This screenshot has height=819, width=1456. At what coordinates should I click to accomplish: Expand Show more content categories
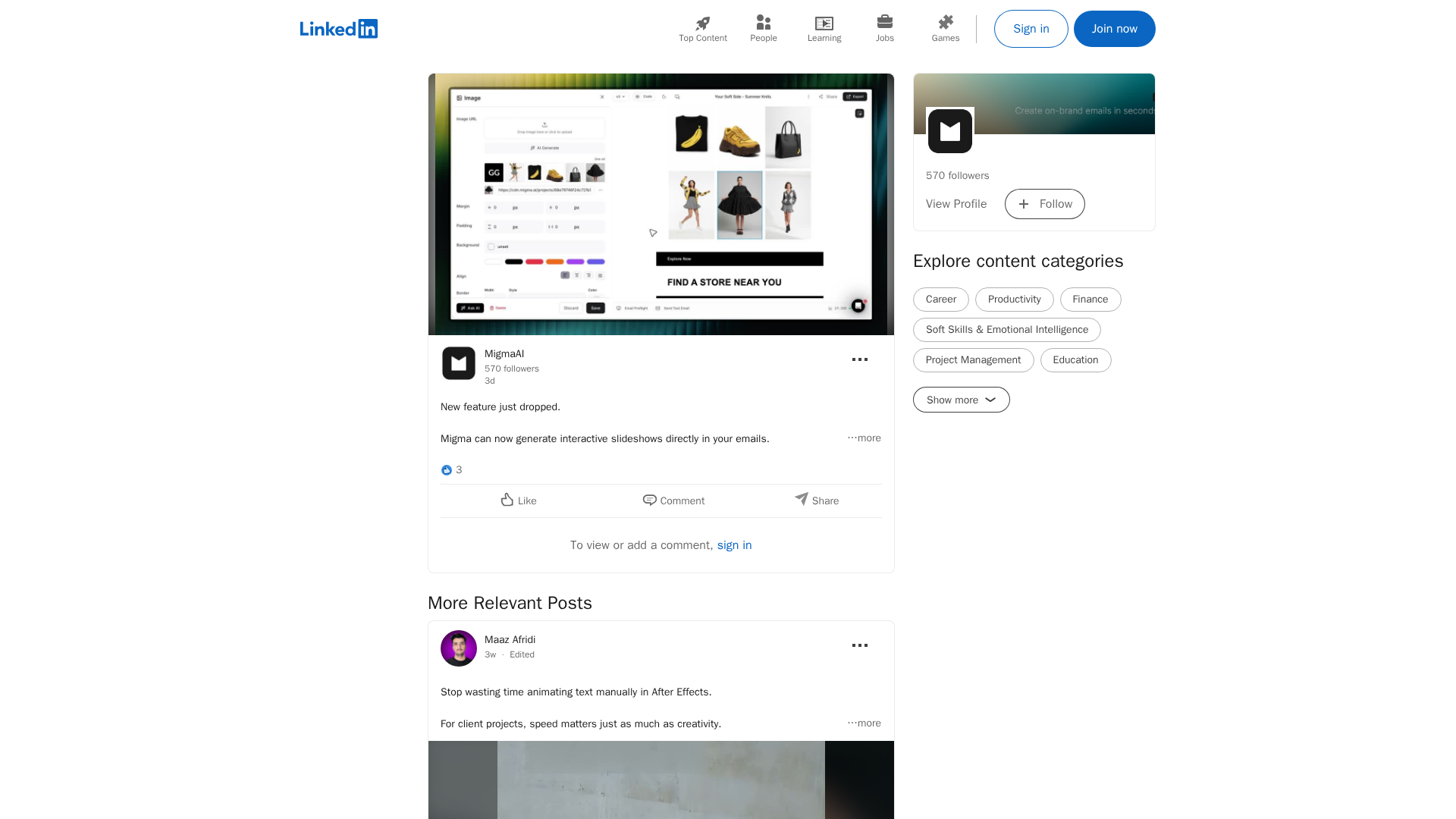(961, 400)
